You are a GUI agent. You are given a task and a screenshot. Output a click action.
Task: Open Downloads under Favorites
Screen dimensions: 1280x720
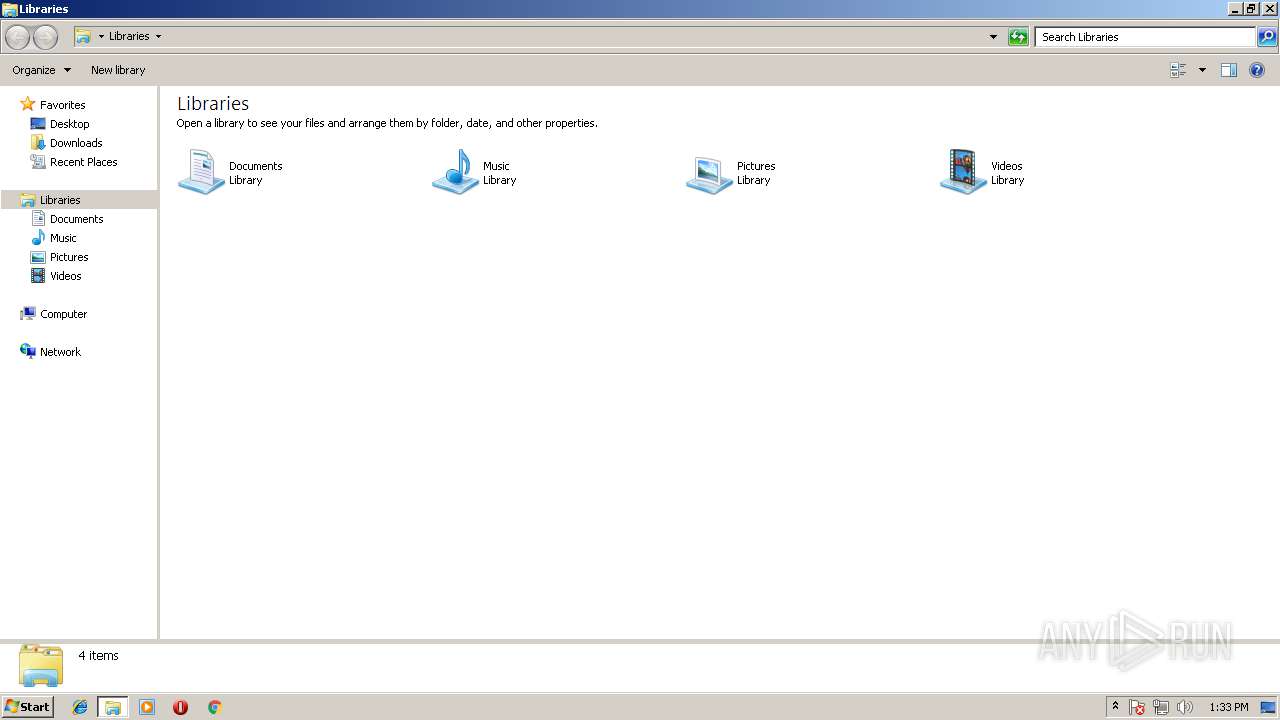click(76, 143)
